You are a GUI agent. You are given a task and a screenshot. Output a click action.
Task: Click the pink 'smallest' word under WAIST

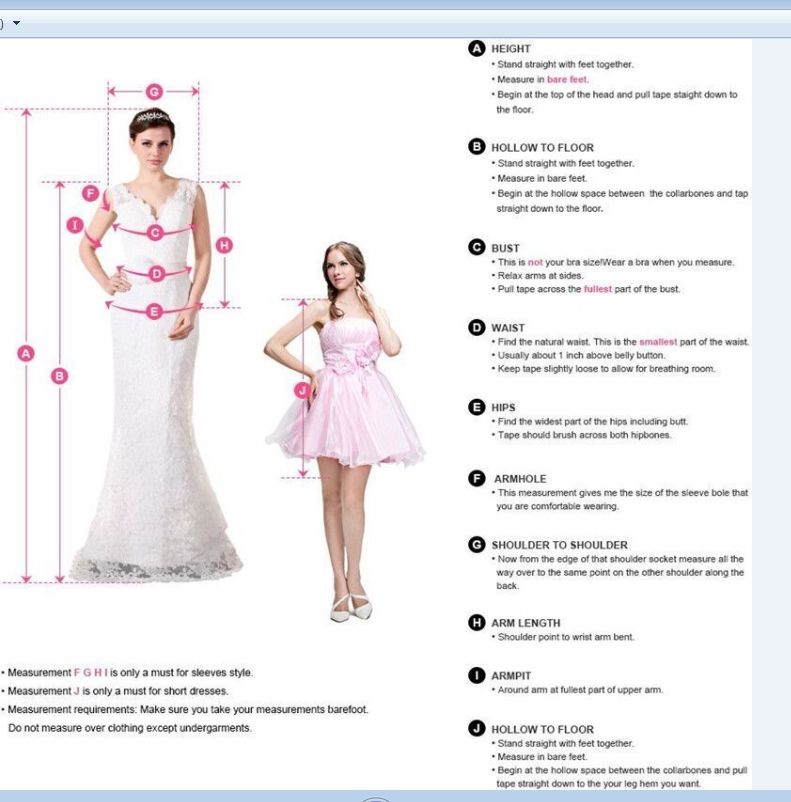[658, 342]
